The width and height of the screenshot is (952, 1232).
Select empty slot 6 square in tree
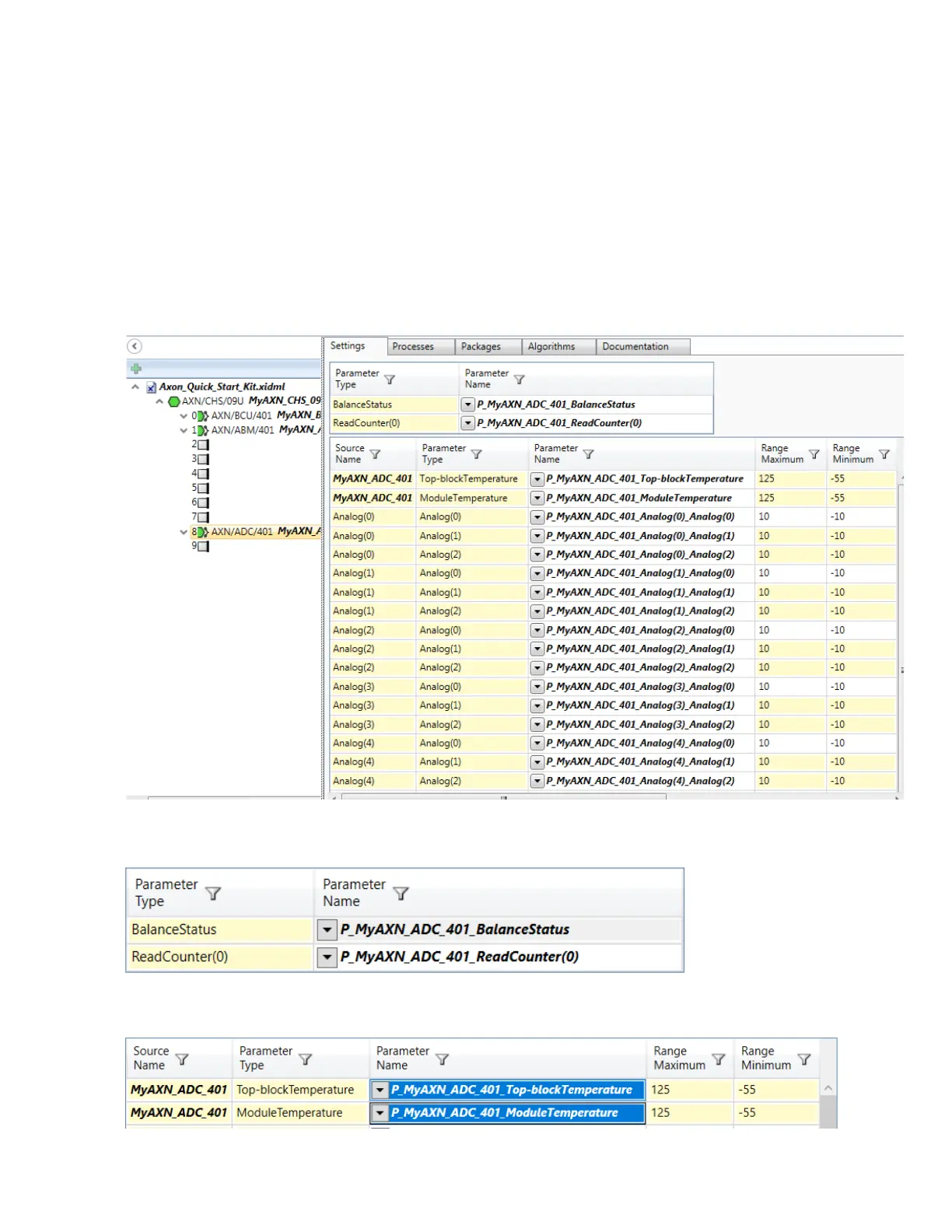click(203, 502)
